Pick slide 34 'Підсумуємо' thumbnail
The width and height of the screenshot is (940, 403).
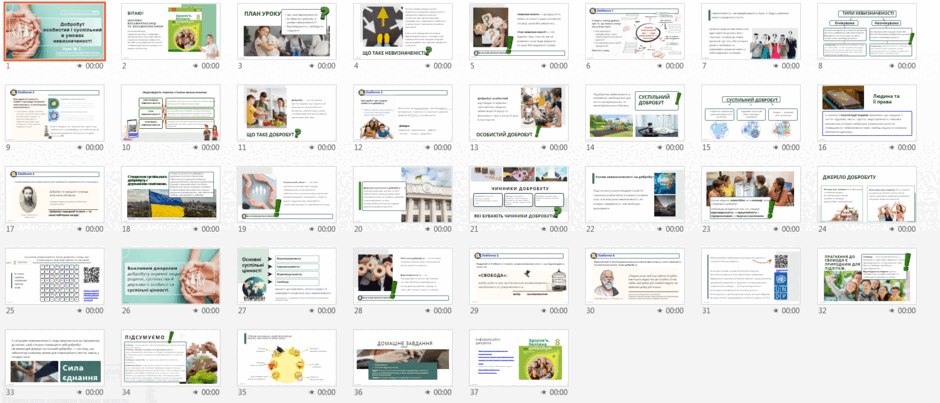click(x=170, y=357)
